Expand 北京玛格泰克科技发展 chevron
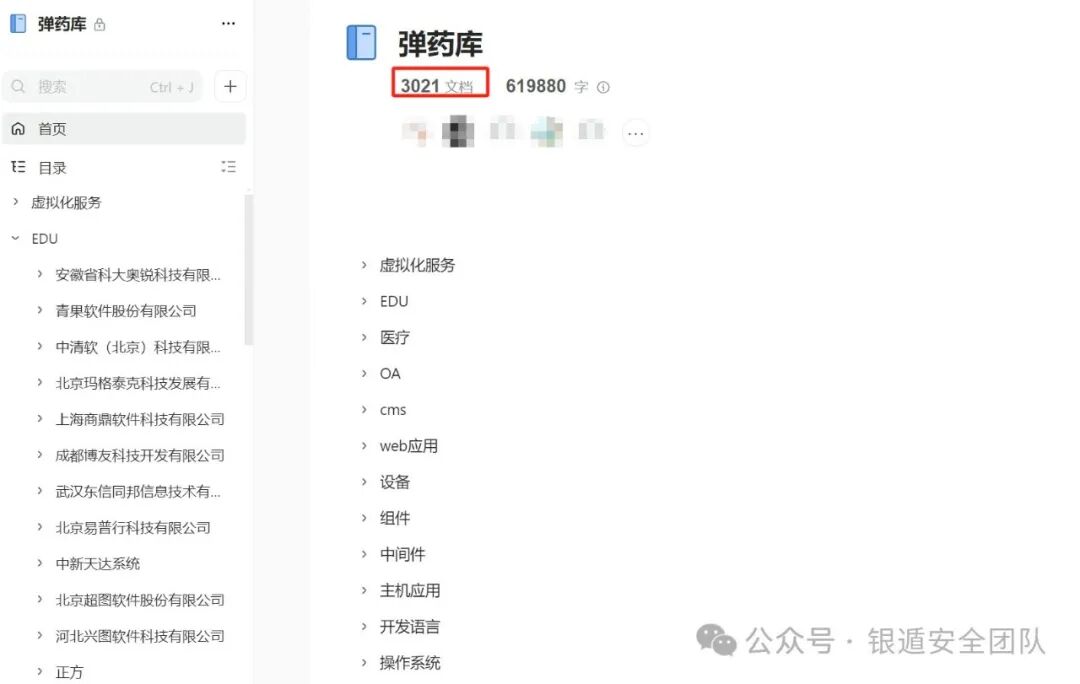 tap(40, 382)
